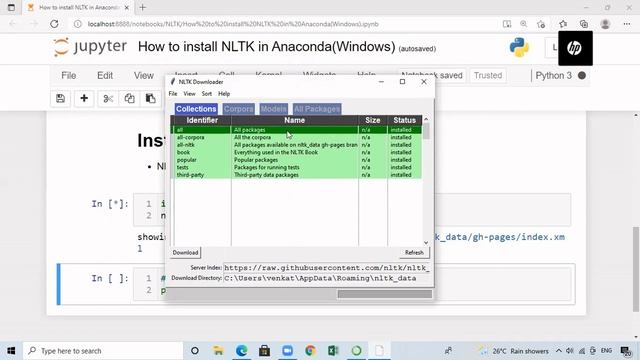
Task: Click the Python 3 kernel status indicator
Action: 582,76
